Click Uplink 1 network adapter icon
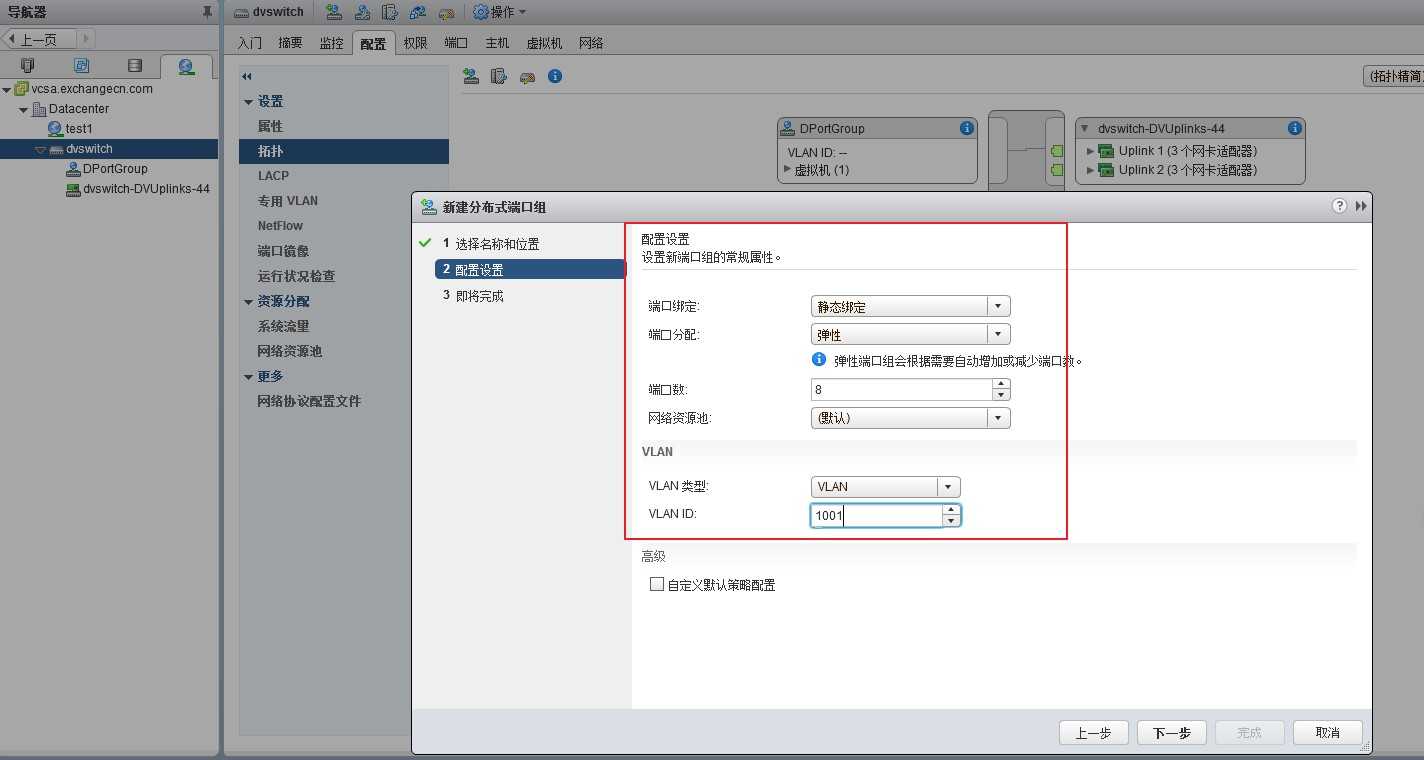Image resolution: width=1424 pixels, height=760 pixels. tap(1106, 151)
